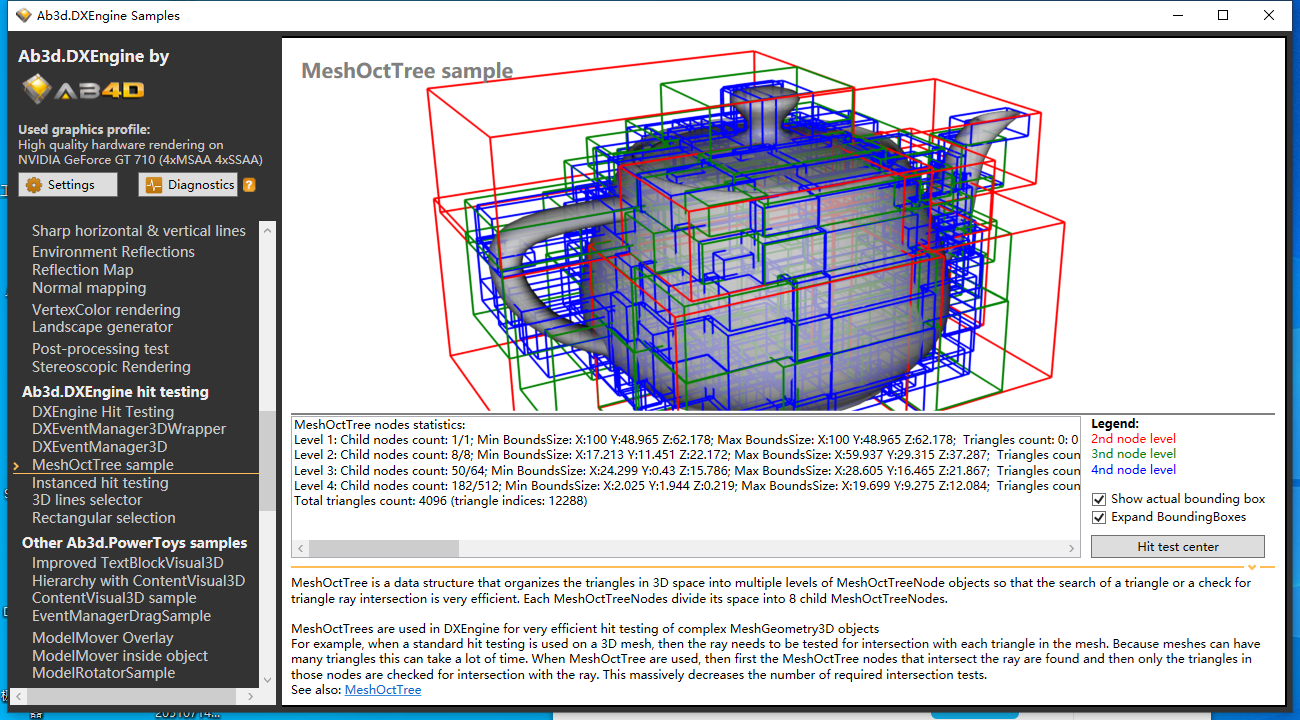
Task: Disable the 'Show actual bounding box' checkbox
Action: (1098, 499)
